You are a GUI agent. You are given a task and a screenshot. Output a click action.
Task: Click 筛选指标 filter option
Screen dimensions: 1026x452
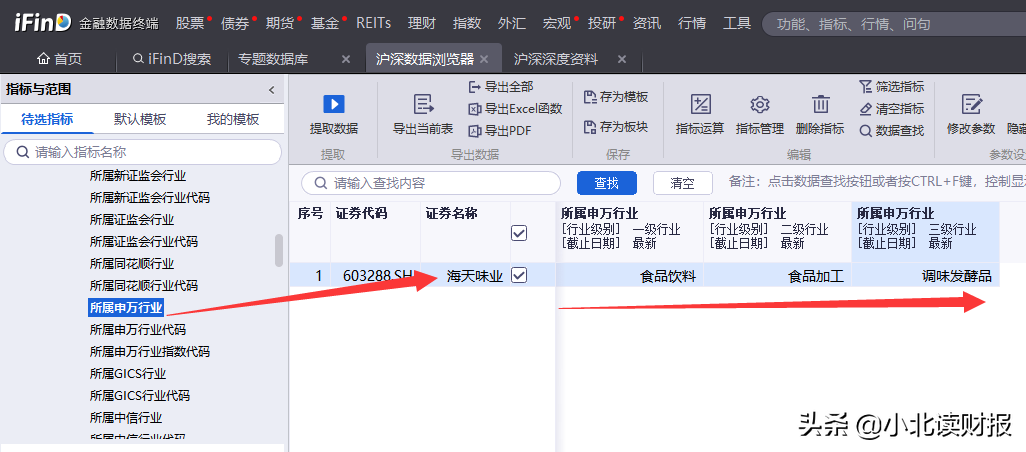[x=891, y=86]
